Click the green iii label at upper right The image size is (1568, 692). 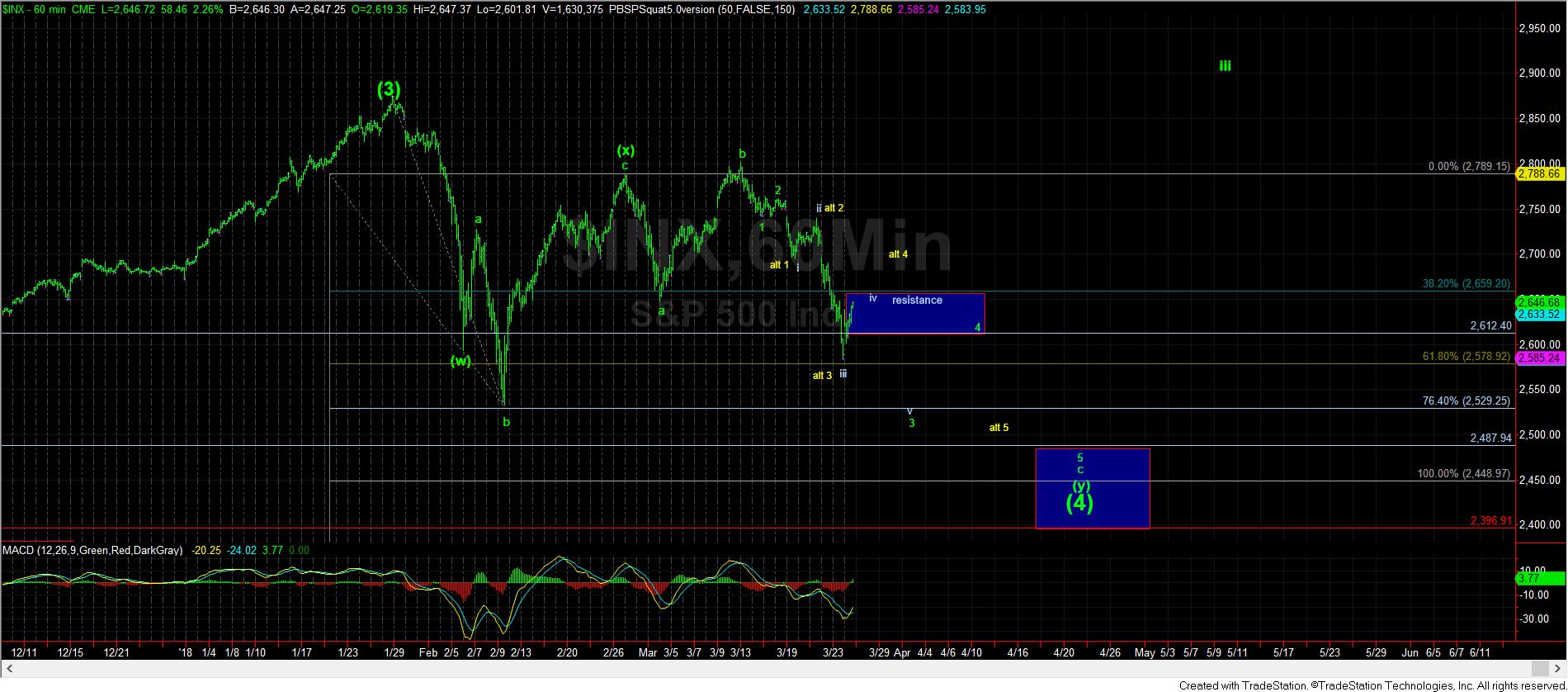coord(1225,66)
